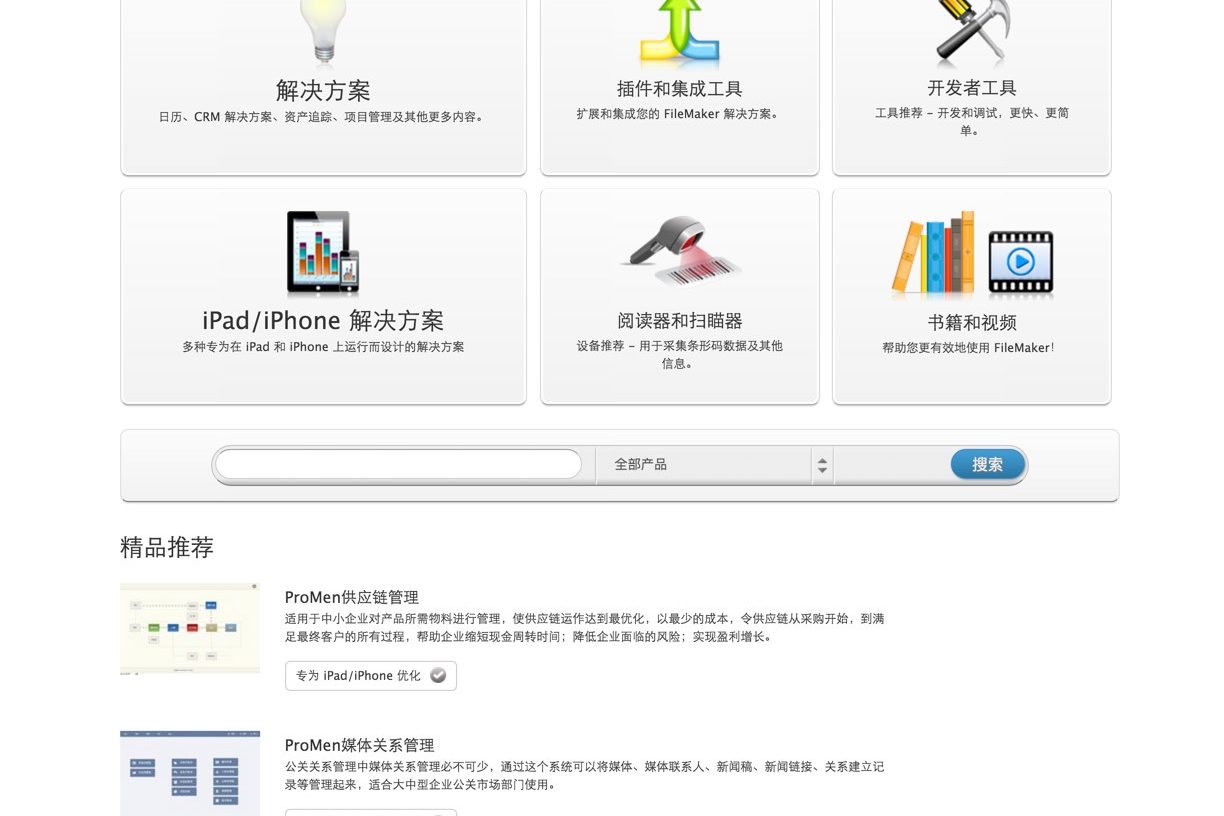The image size is (1224, 816).
Task: Click the checkmark icon on the iPad/iPhone optimized badge
Action: coord(438,675)
